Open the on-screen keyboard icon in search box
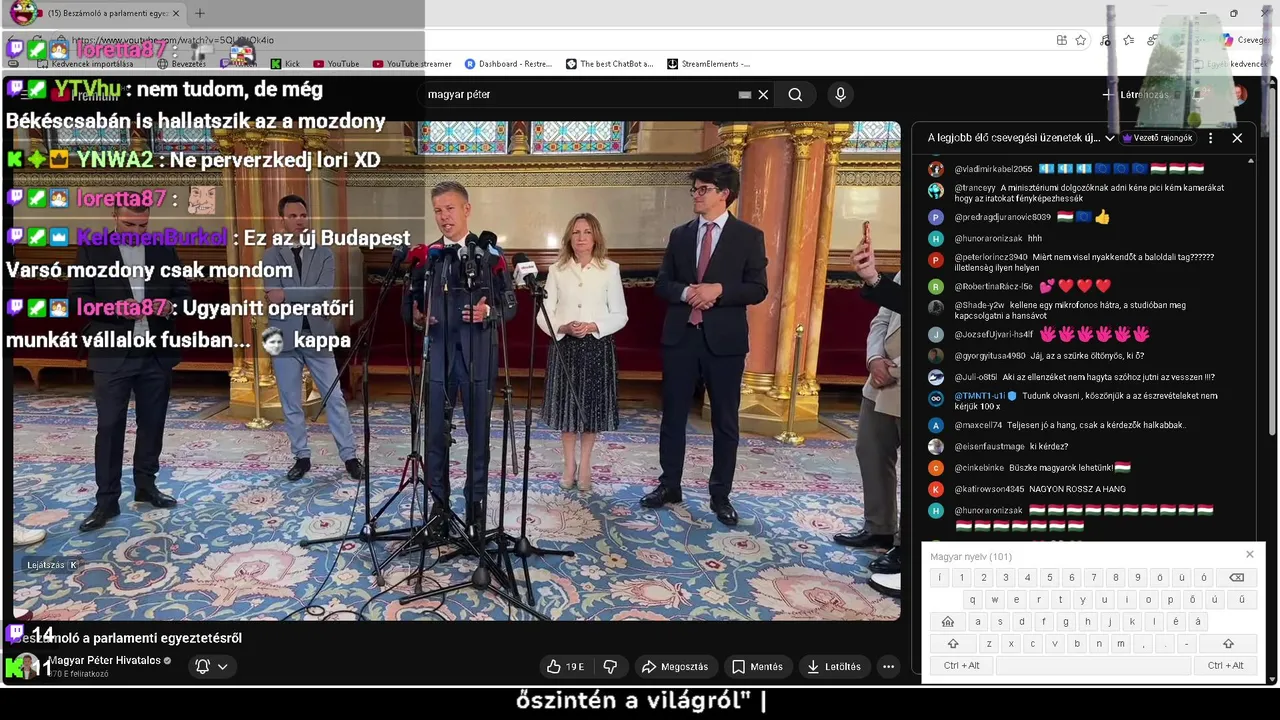1280x720 pixels. [x=744, y=94]
